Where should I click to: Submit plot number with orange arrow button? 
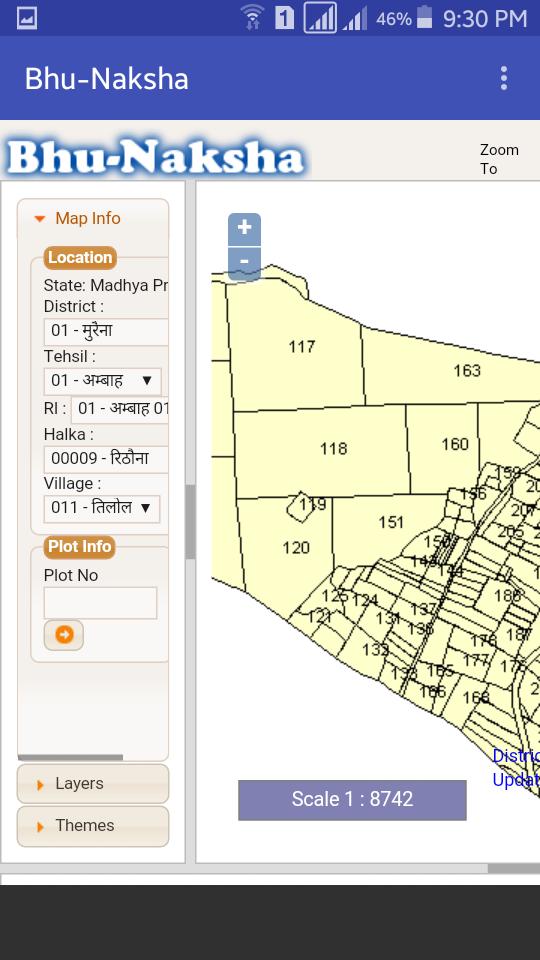[64, 635]
